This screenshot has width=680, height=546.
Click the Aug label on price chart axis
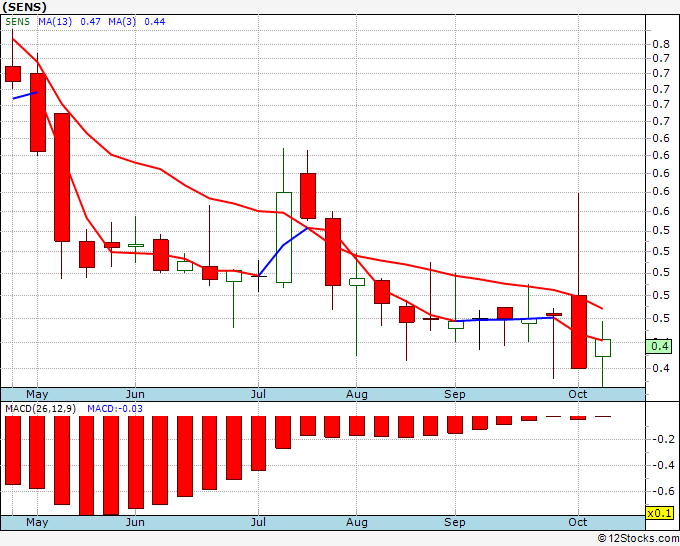356,394
